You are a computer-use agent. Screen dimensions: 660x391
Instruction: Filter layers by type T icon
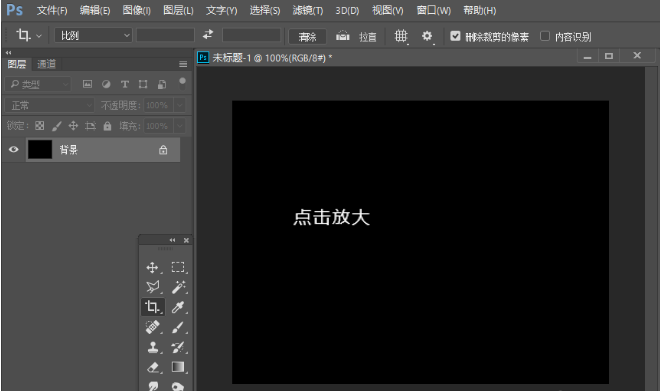click(x=125, y=84)
